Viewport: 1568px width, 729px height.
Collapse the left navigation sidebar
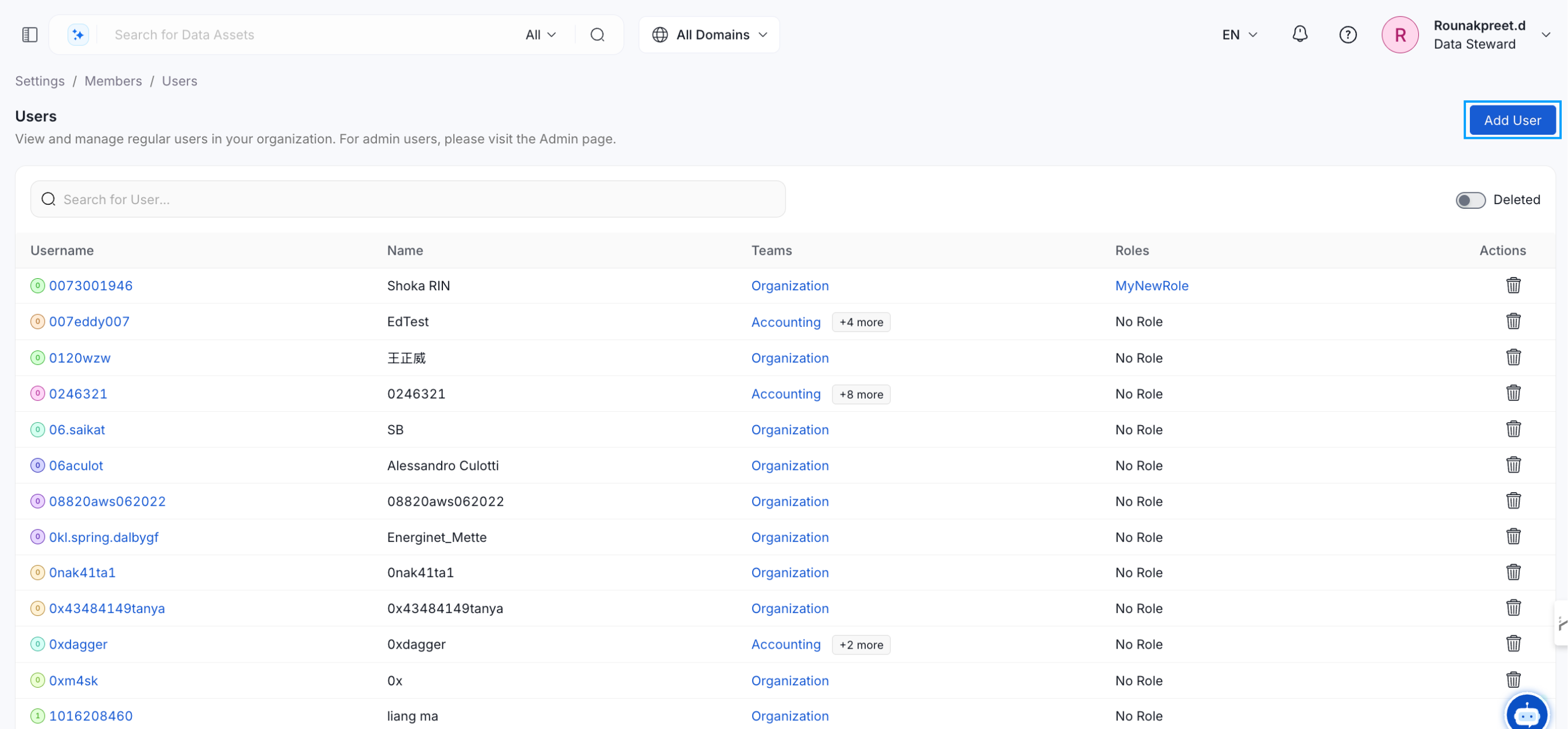(29, 34)
